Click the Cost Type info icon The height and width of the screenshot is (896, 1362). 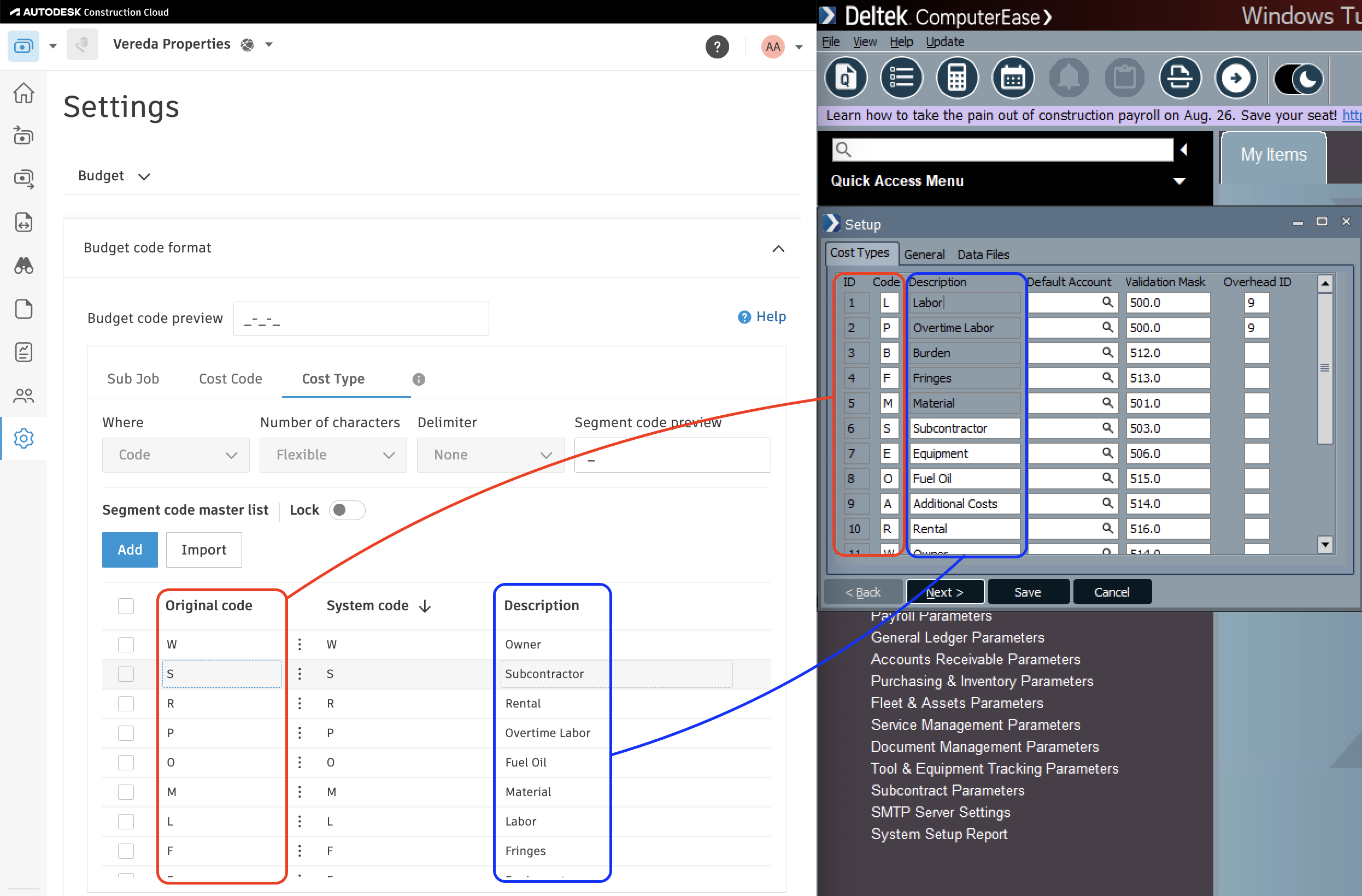pos(419,379)
